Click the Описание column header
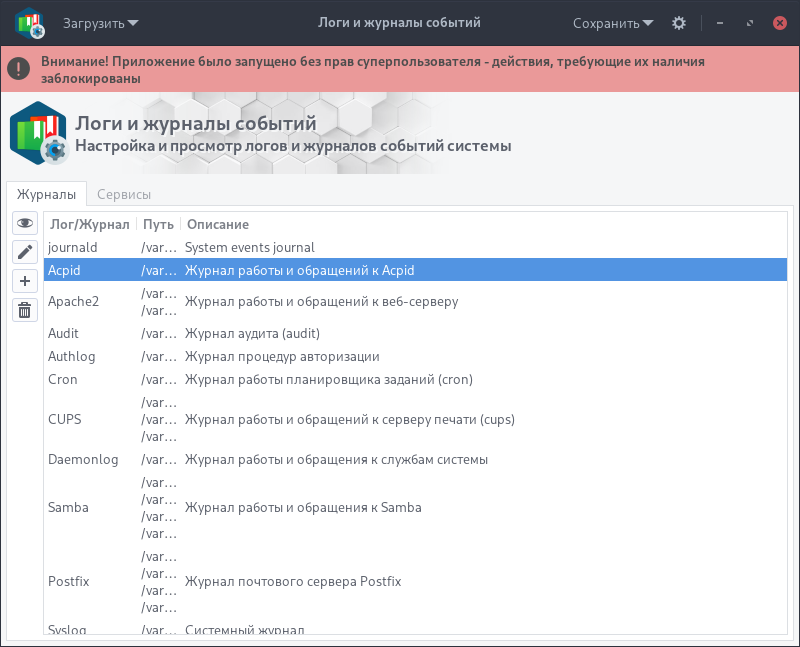 218,225
